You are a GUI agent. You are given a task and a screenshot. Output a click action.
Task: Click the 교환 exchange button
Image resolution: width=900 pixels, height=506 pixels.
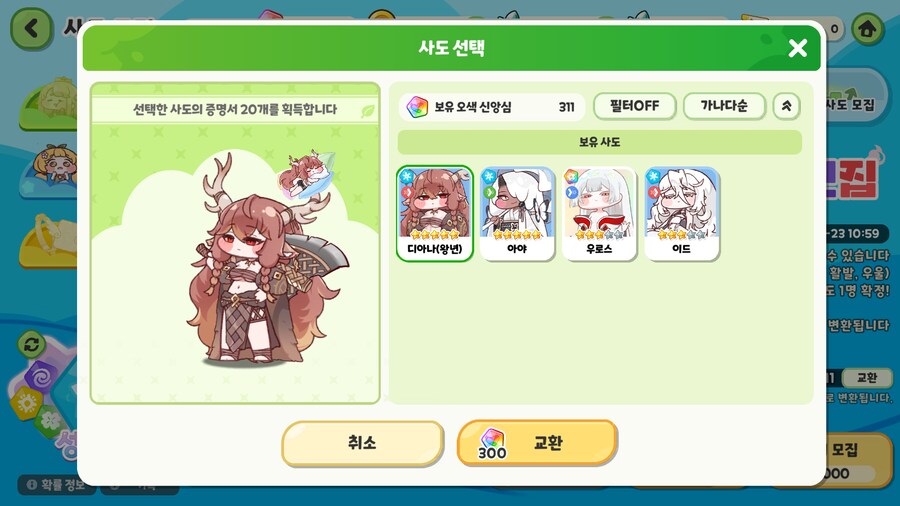click(x=537, y=442)
